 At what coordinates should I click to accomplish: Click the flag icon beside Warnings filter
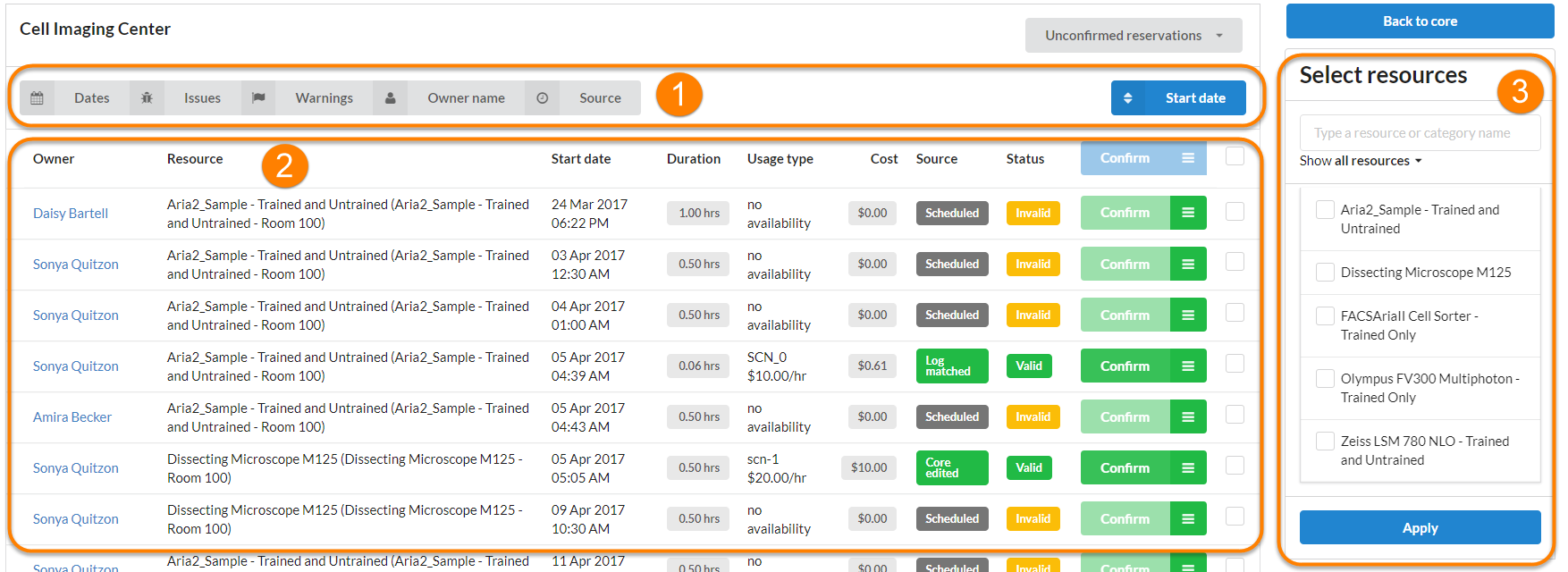point(258,98)
